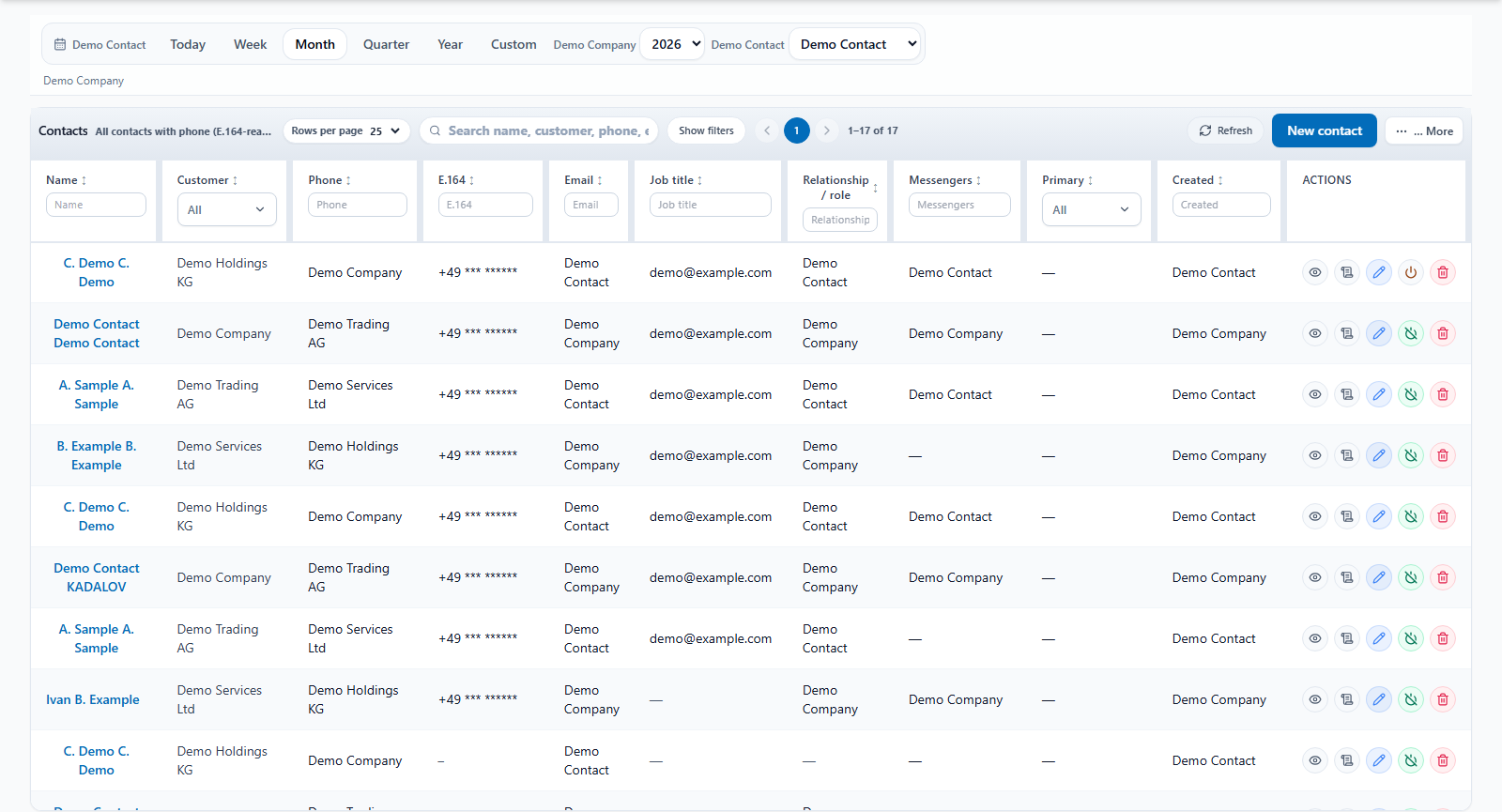1502x812 pixels.
Task: Click the Refresh button
Action: [x=1226, y=130]
